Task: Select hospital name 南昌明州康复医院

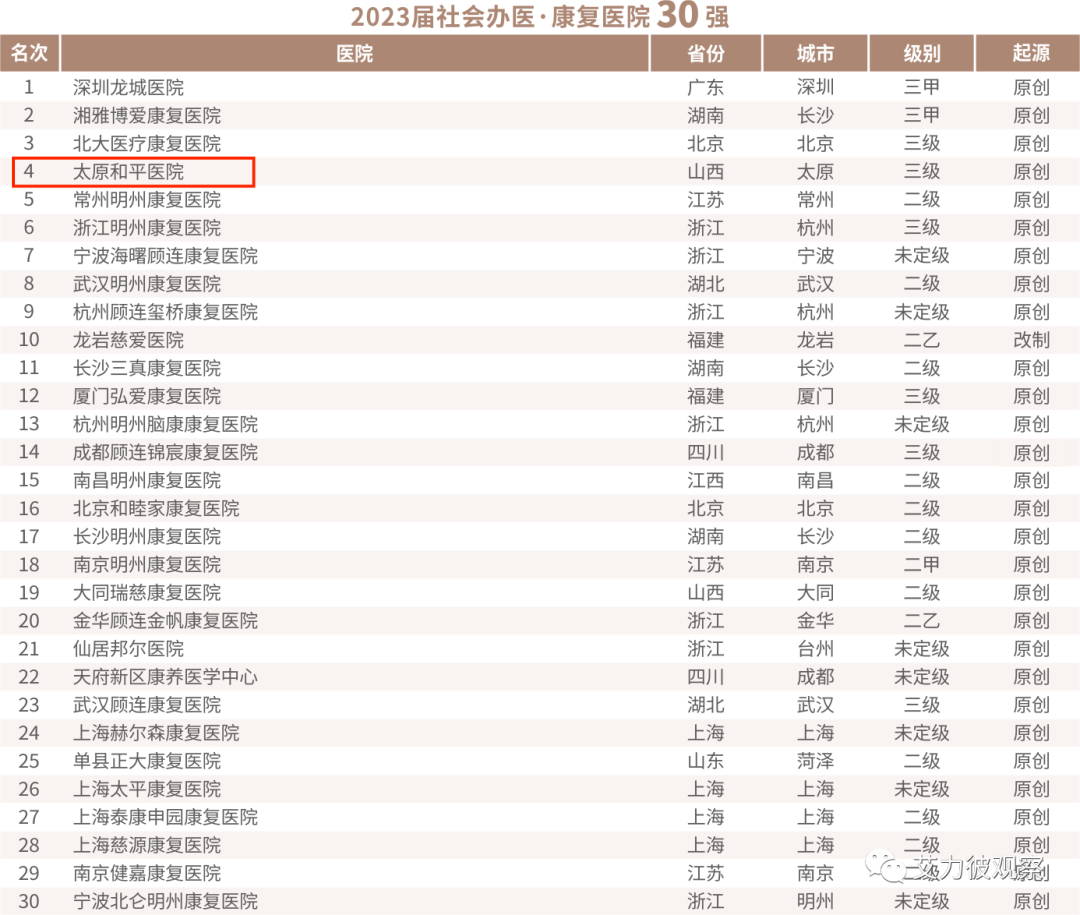Action: [147, 480]
